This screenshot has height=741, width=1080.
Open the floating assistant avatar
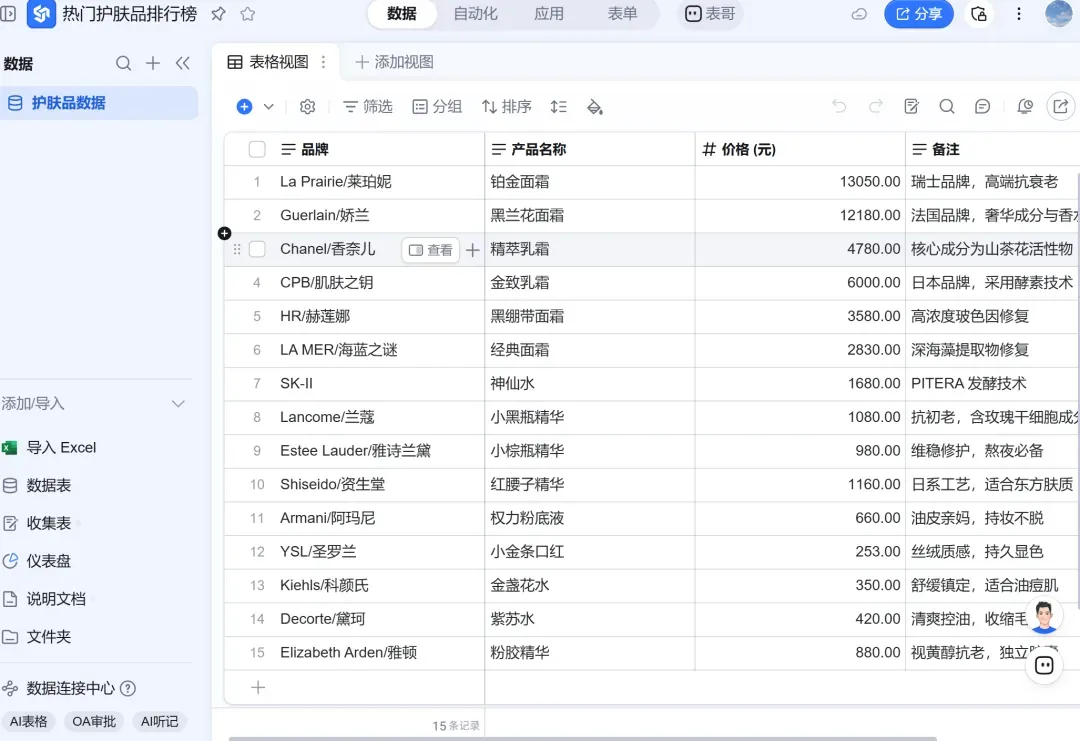1044,617
